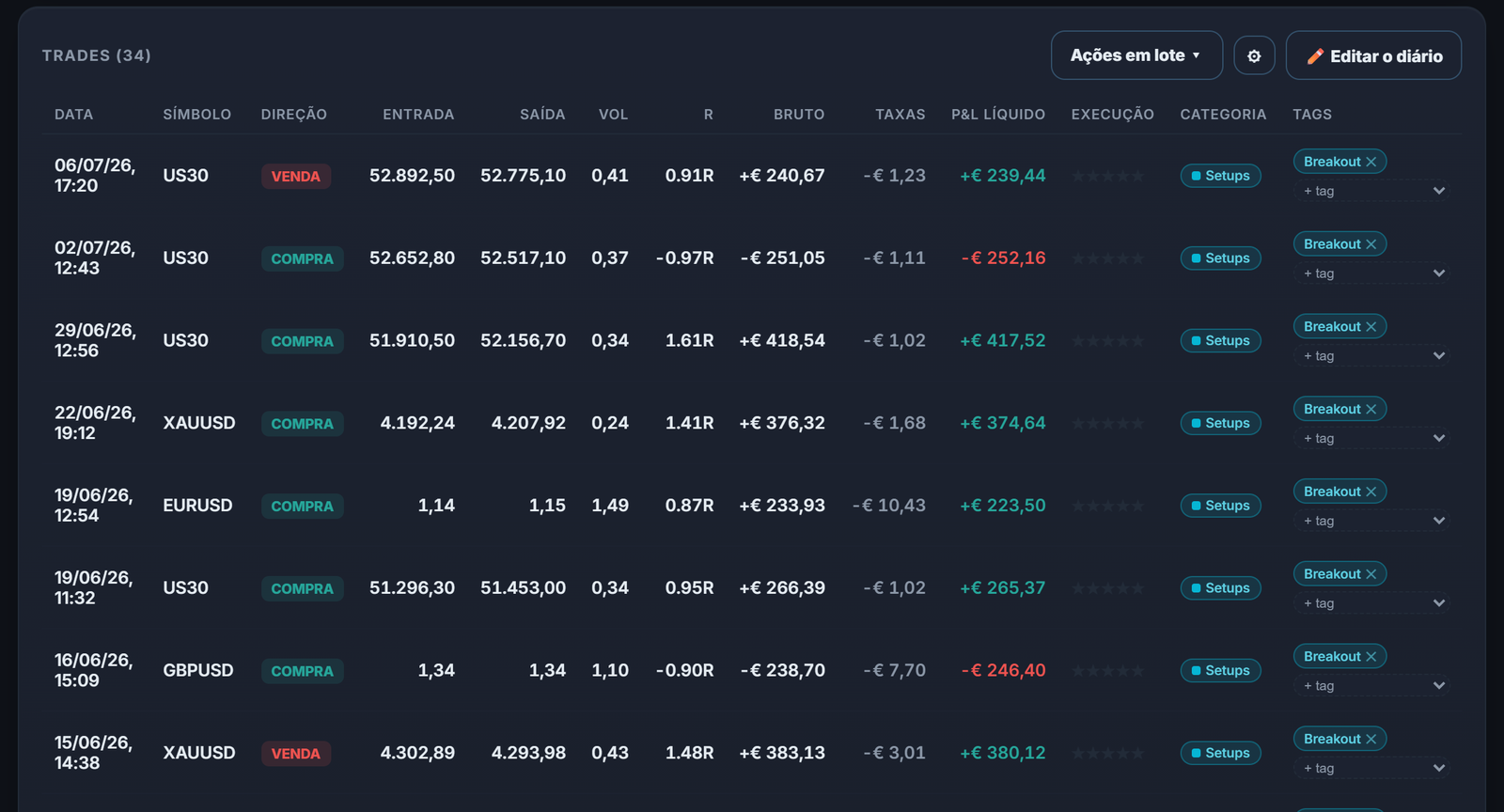Remove Breakout tag from 22/06/26 19:12 trade

click(x=1371, y=409)
